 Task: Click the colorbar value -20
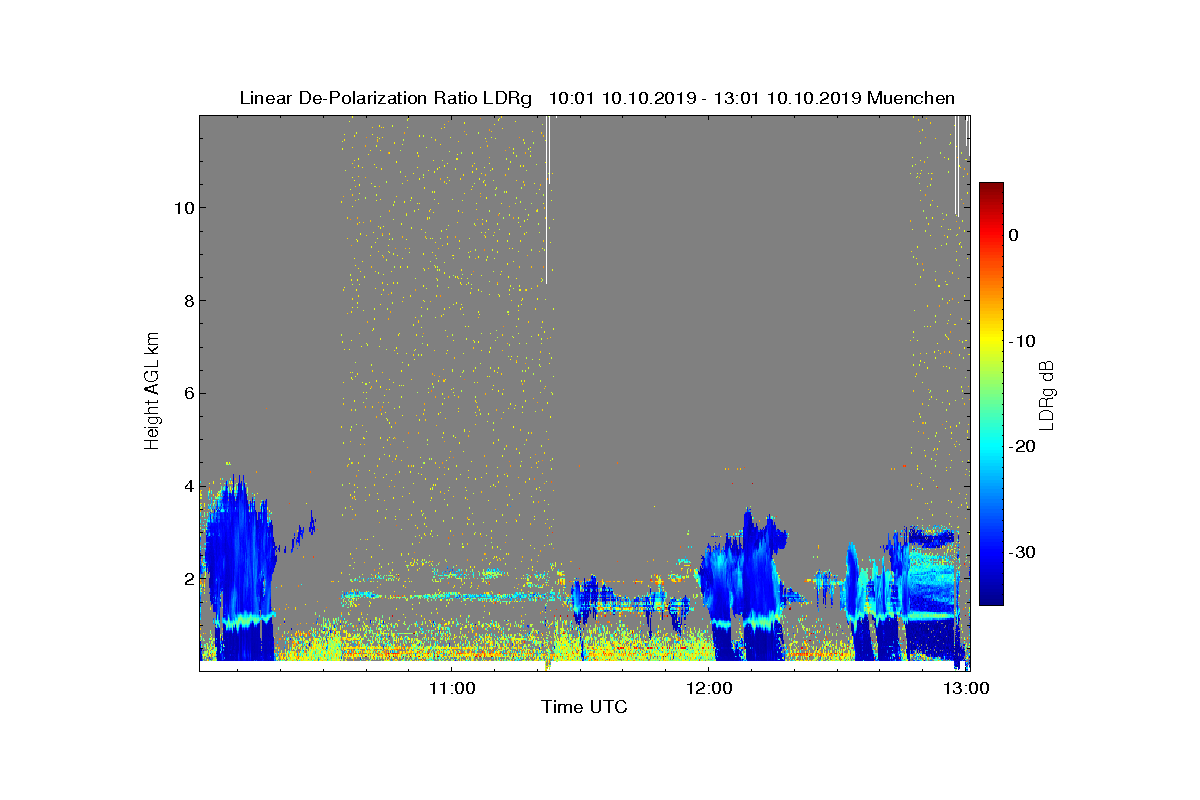[x=1022, y=446]
